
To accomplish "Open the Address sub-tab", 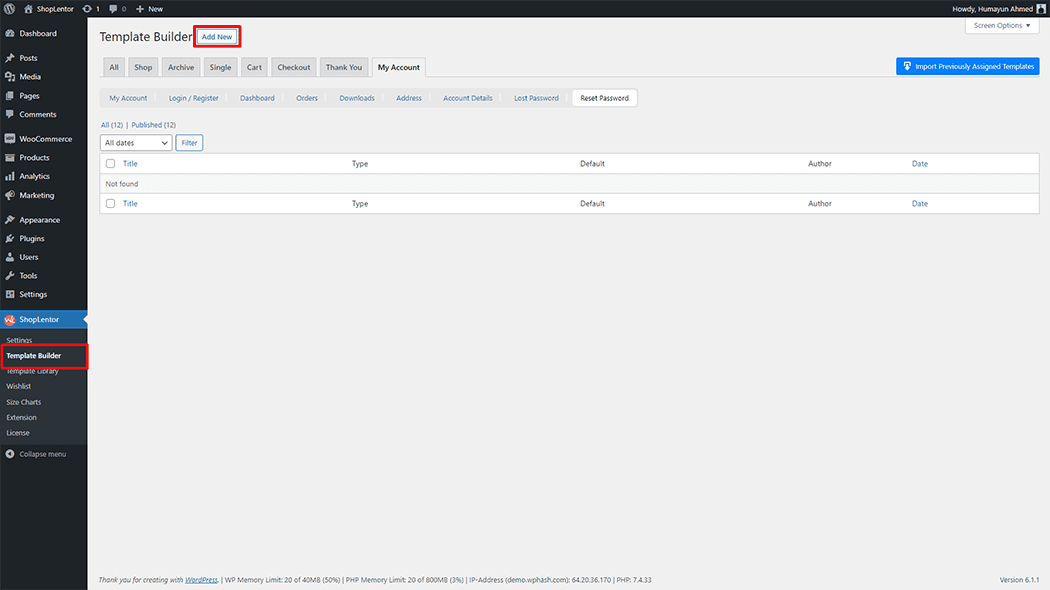I will 408,98.
